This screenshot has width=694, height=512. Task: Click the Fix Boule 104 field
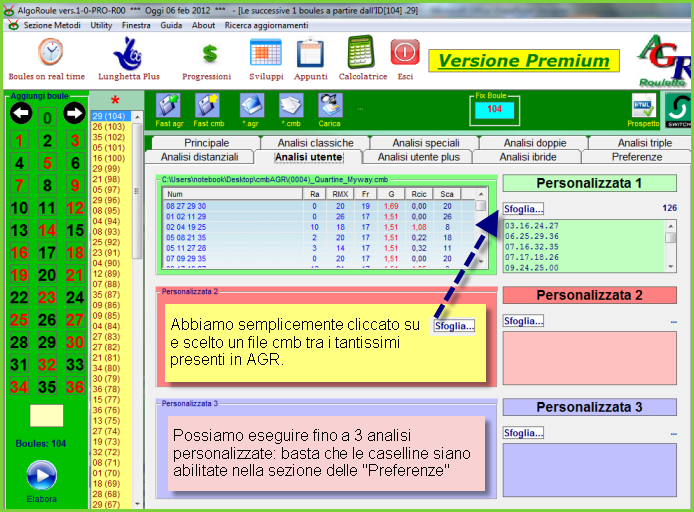494,110
